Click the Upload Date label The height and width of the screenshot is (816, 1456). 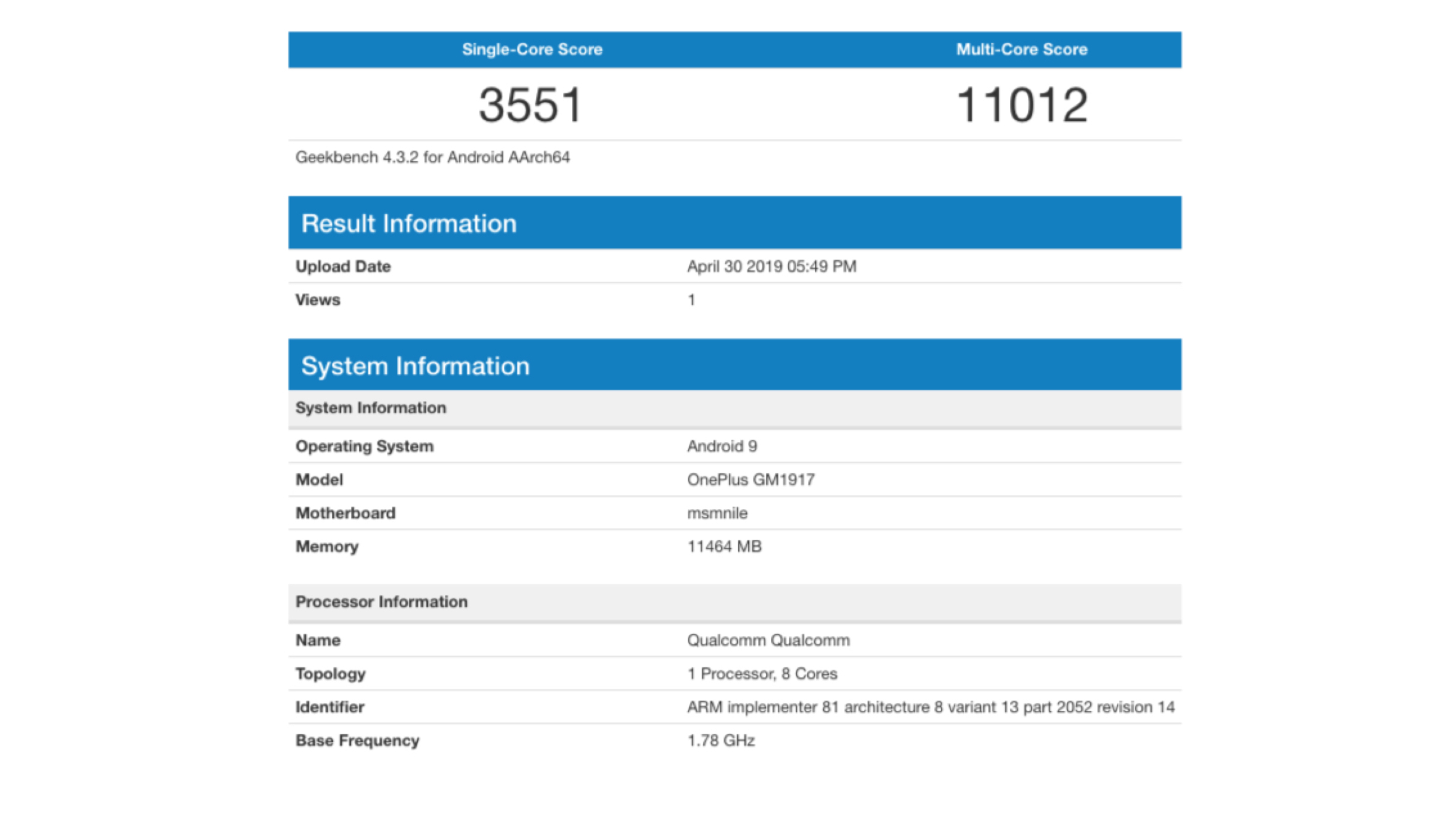coord(343,266)
